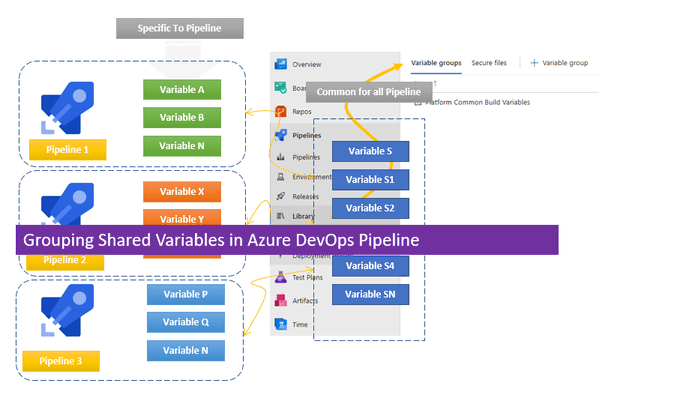Click the Time icon in the sidebar
Screen dimensions: 680x407
281,324
